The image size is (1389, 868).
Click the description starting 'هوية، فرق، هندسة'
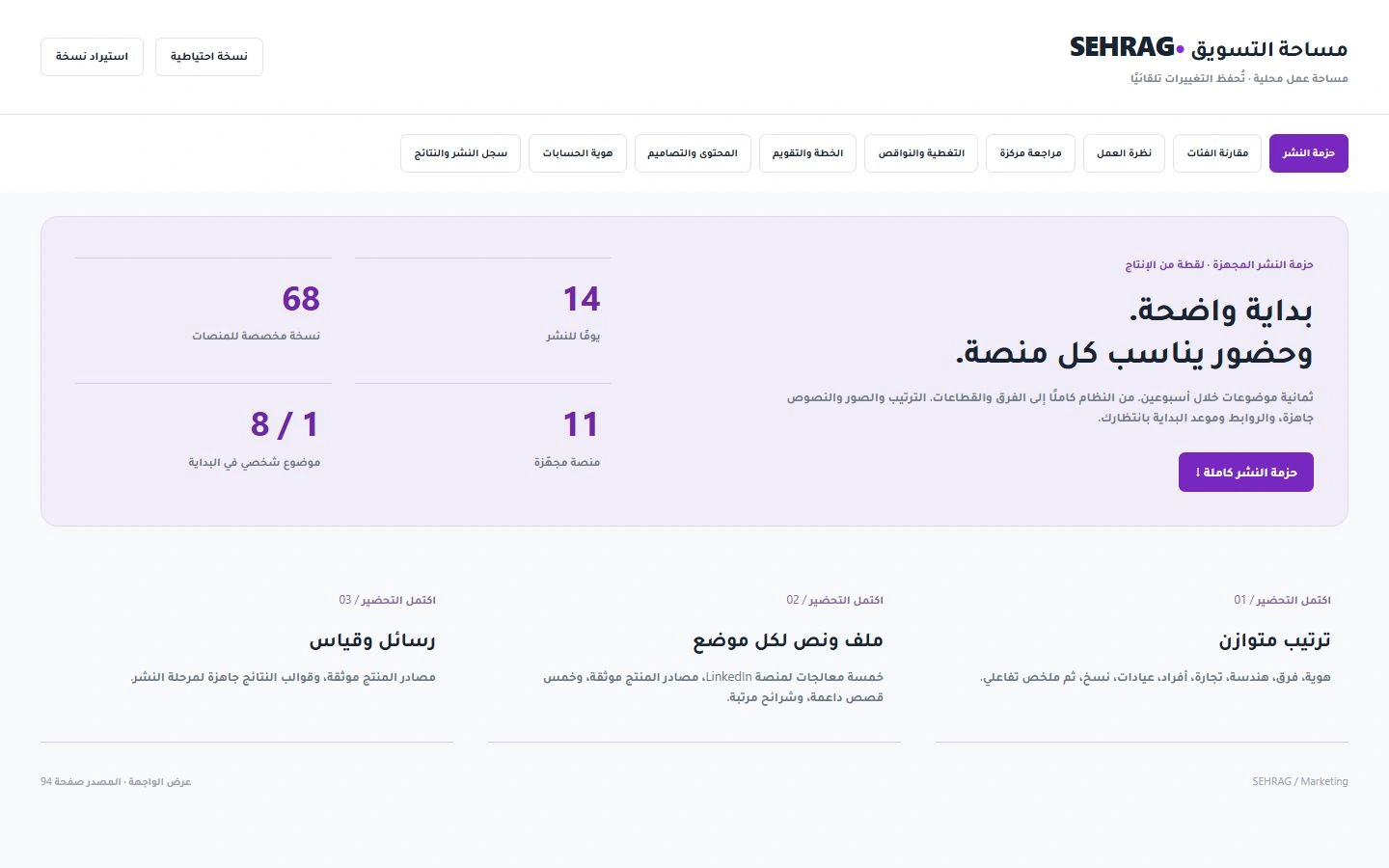[1156, 677]
